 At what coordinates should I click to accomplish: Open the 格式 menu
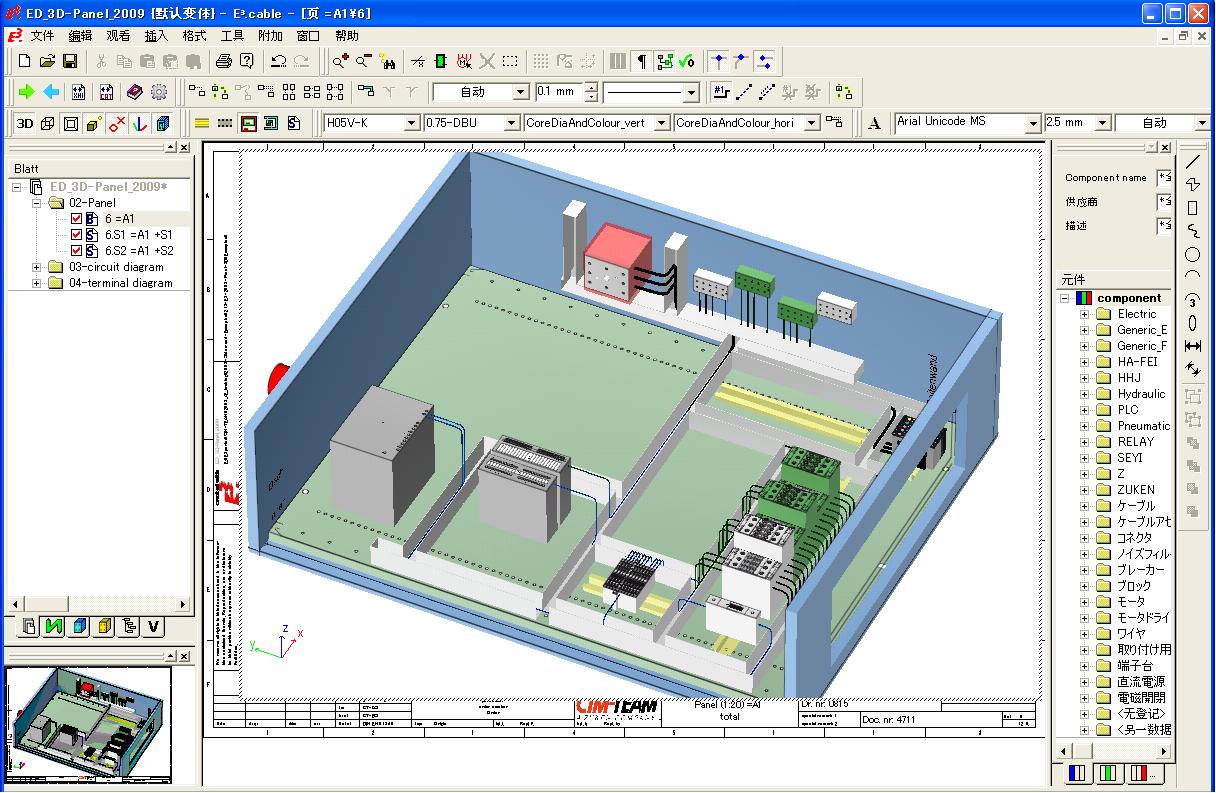pyautogui.click(x=194, y=35)
